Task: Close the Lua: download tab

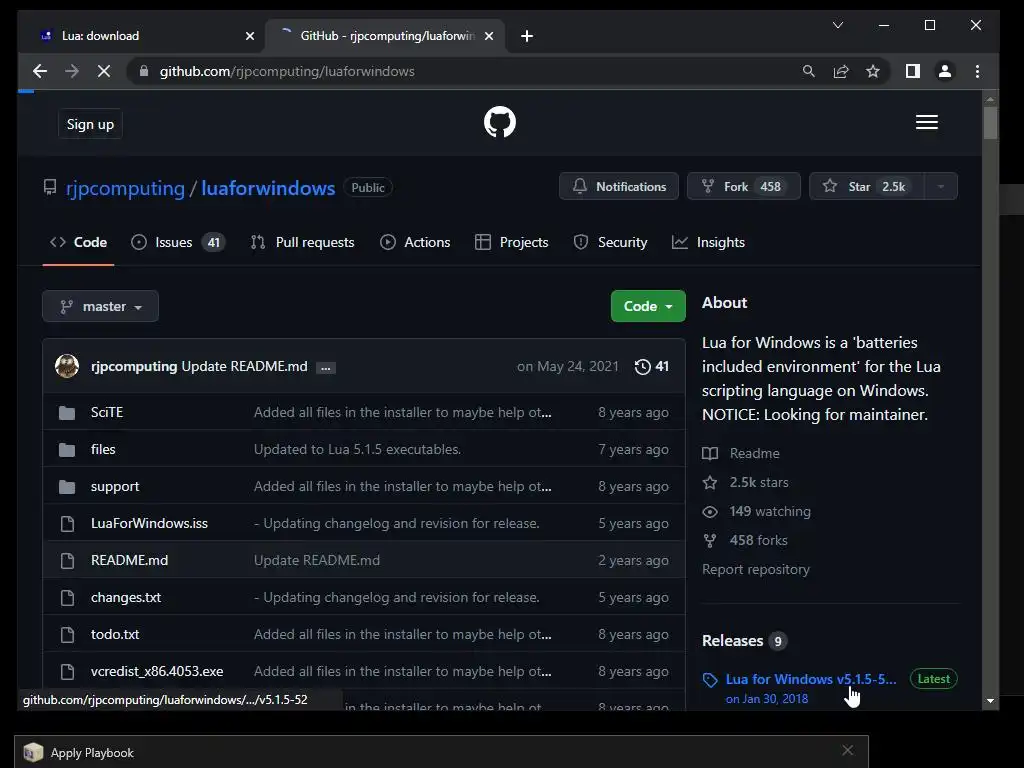Action: coord(249,36)
